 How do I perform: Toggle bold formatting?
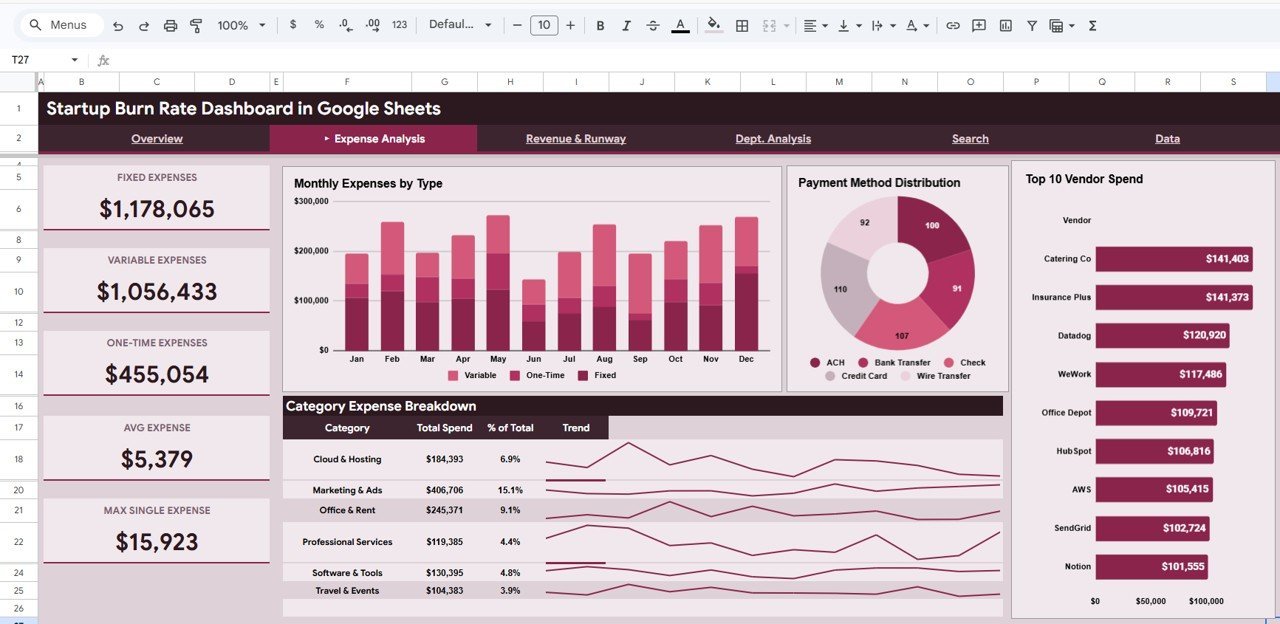[600, 25]
